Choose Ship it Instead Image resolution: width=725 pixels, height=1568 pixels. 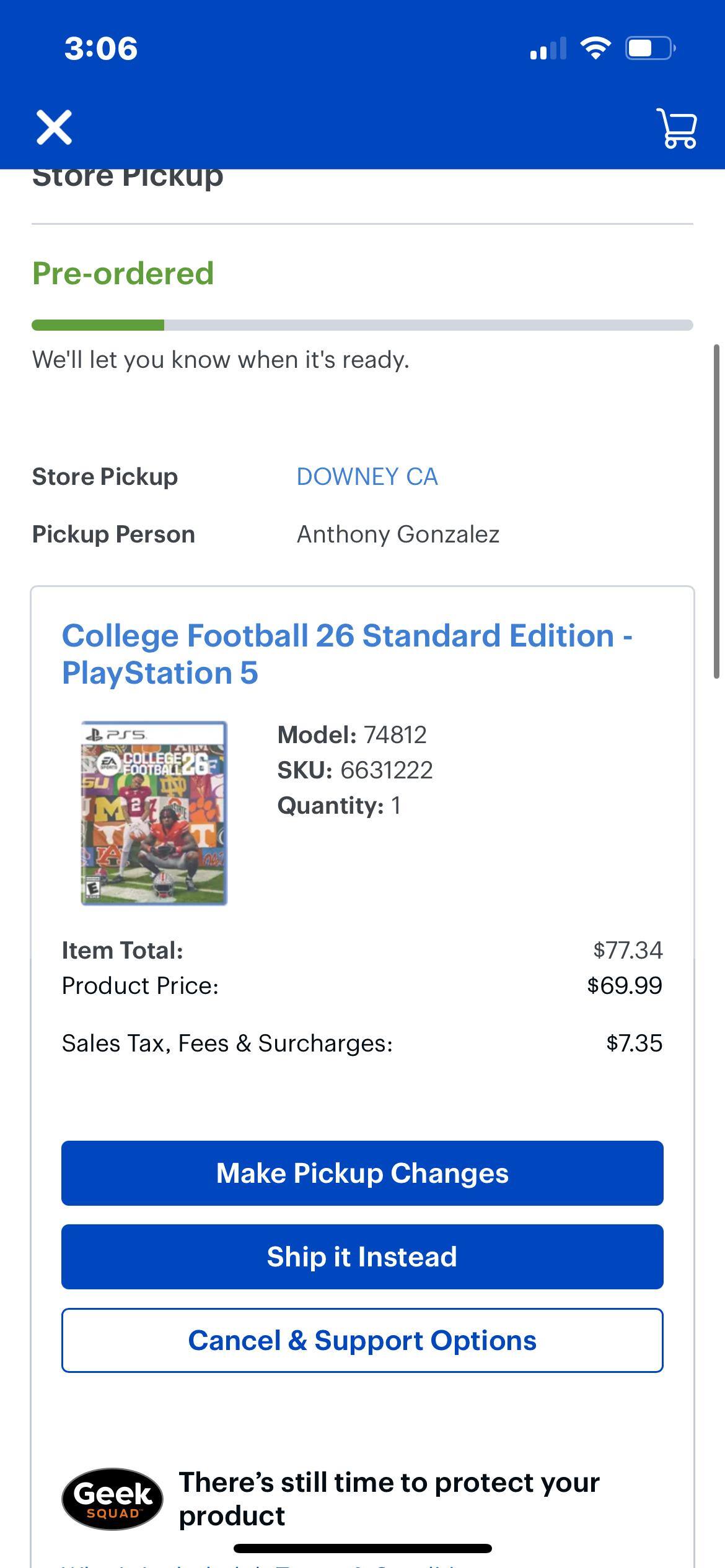(x=362, y=1257)
